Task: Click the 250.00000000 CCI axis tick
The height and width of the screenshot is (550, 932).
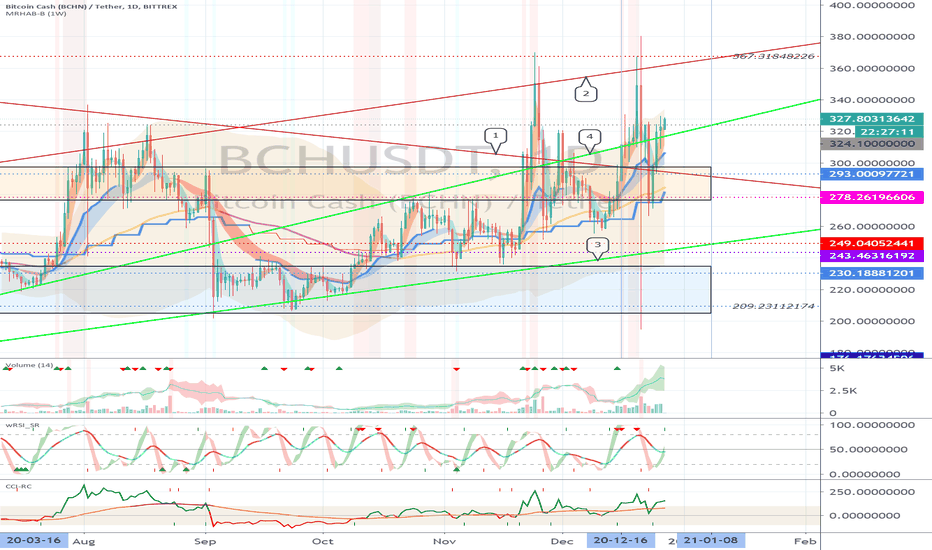Action: [872, 492]
